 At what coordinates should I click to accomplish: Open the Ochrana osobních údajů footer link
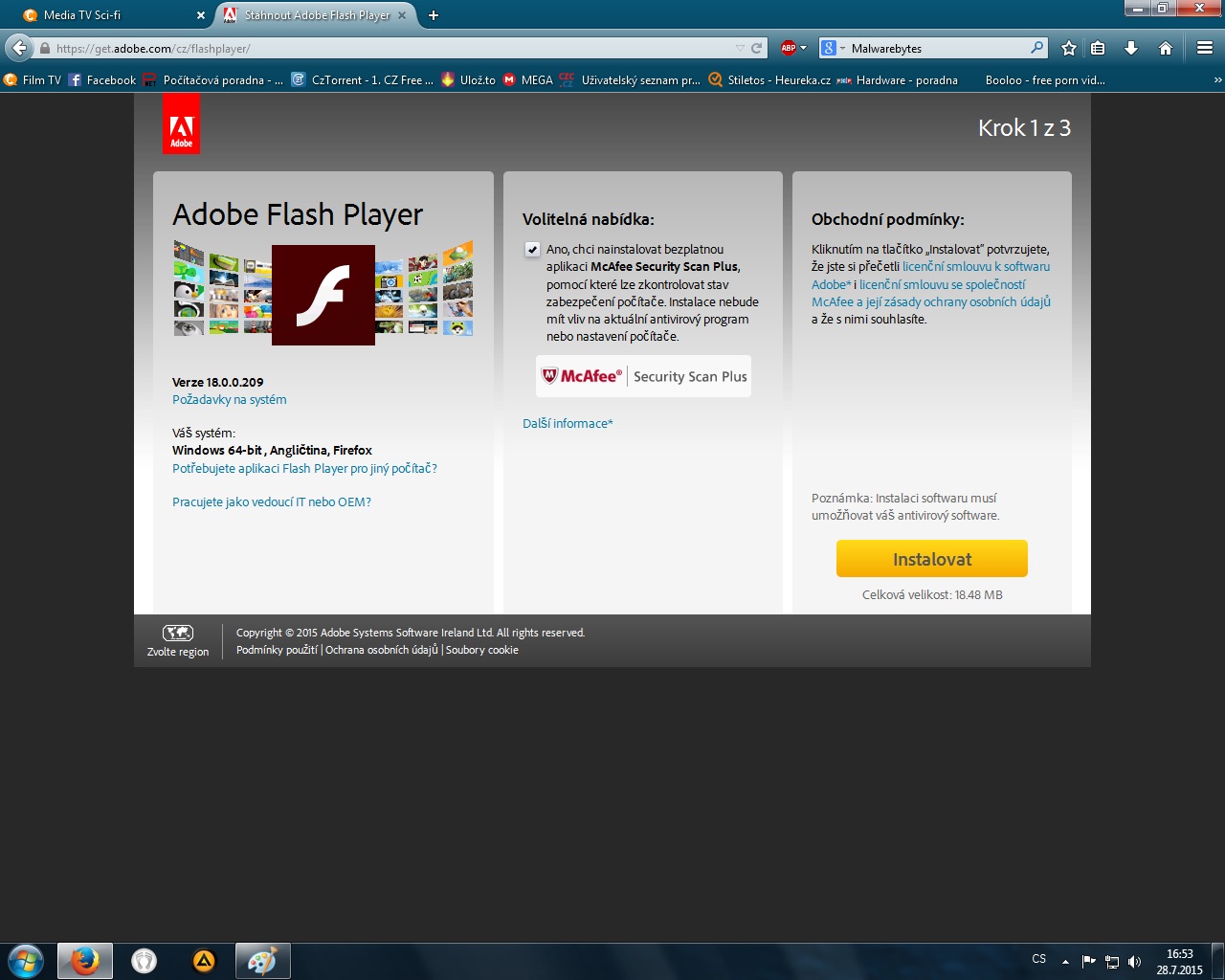(x=381, y=651)
